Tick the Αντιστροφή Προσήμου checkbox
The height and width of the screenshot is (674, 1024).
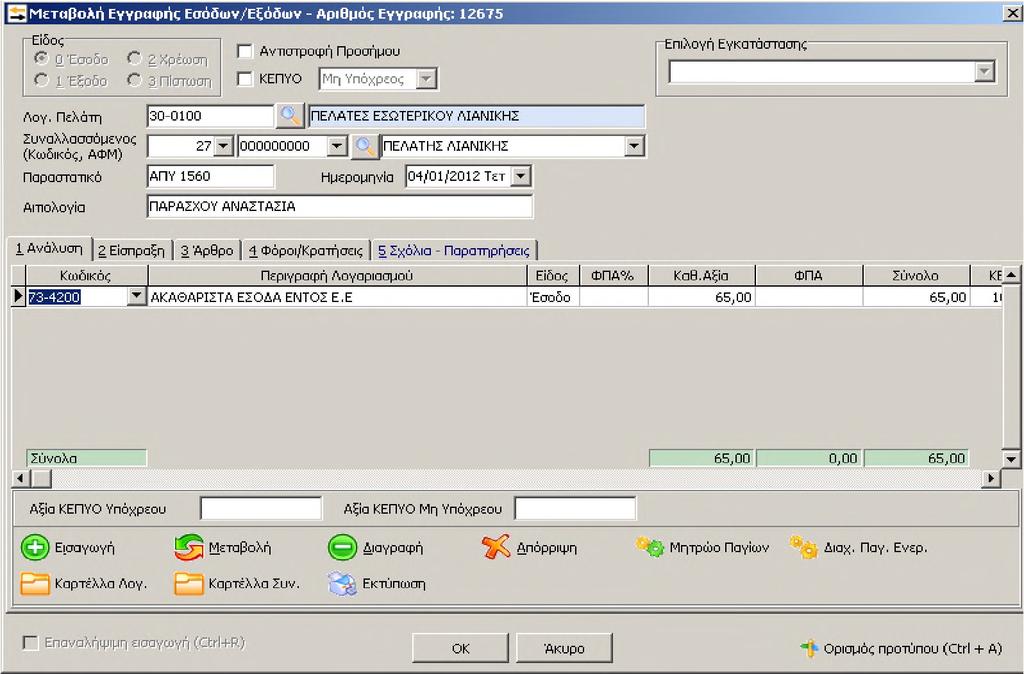coord(245,51)
